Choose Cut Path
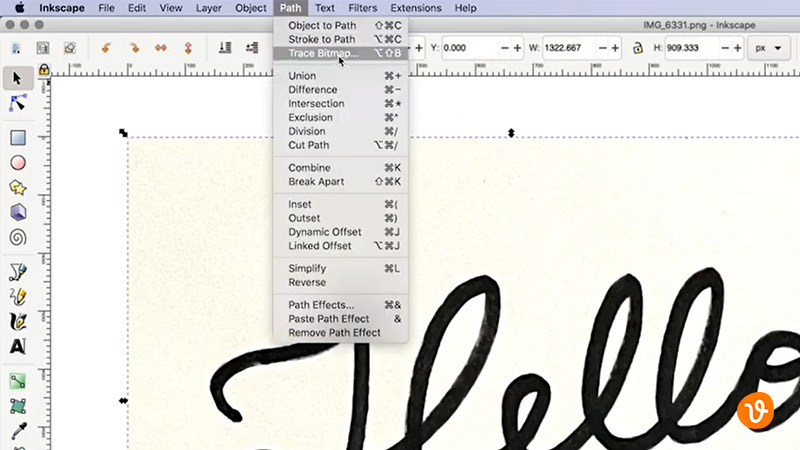Screen dimensions: 800x450 [340, 145]
